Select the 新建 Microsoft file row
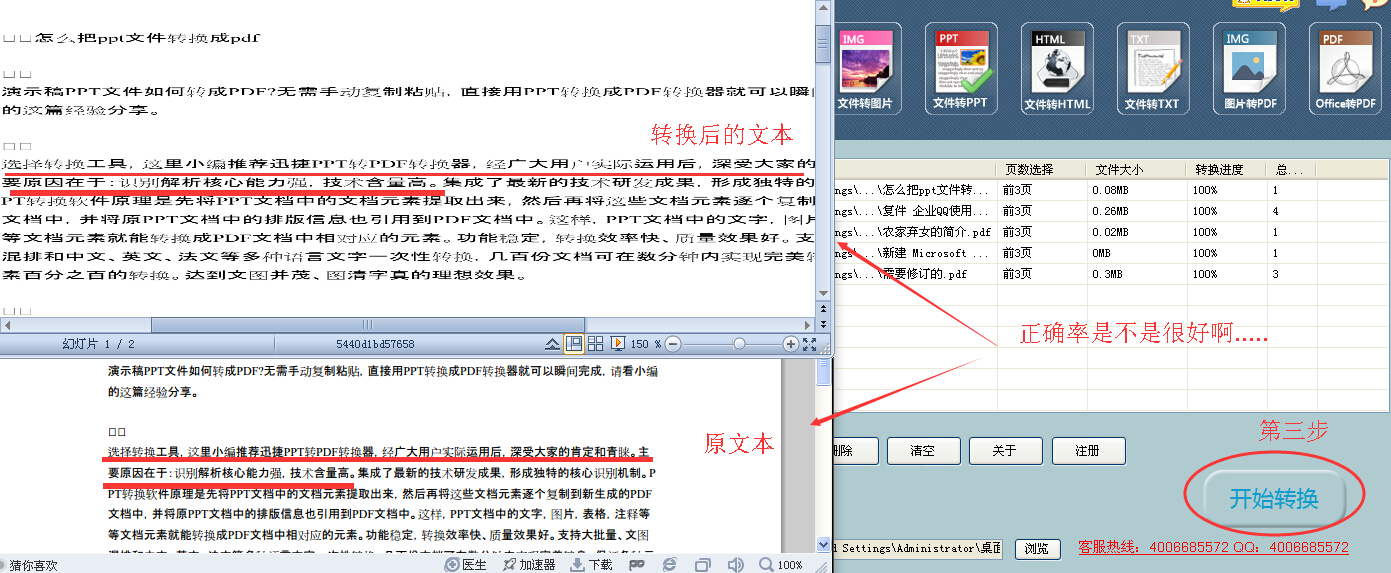This screenshot has height=573, width=1391. tap(1112, 253)
